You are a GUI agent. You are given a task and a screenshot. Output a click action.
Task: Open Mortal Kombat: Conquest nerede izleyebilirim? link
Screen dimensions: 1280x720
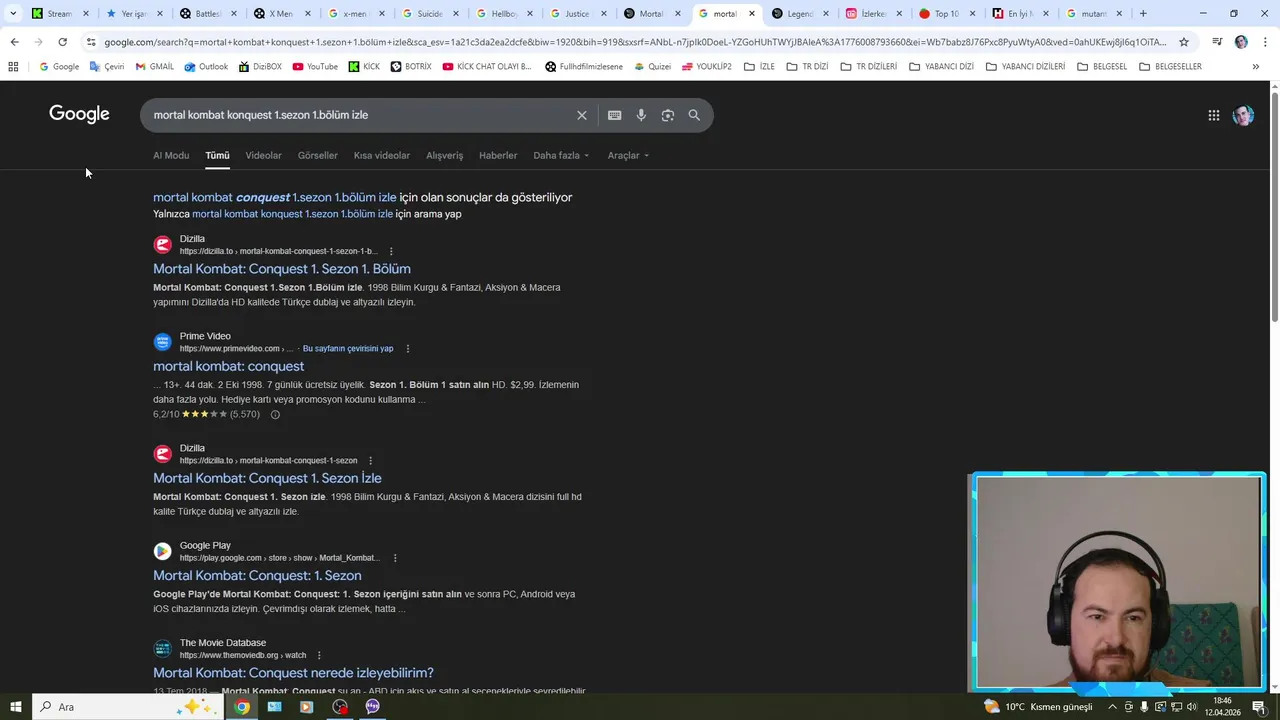pyautogui.click(x=293, y=673)
